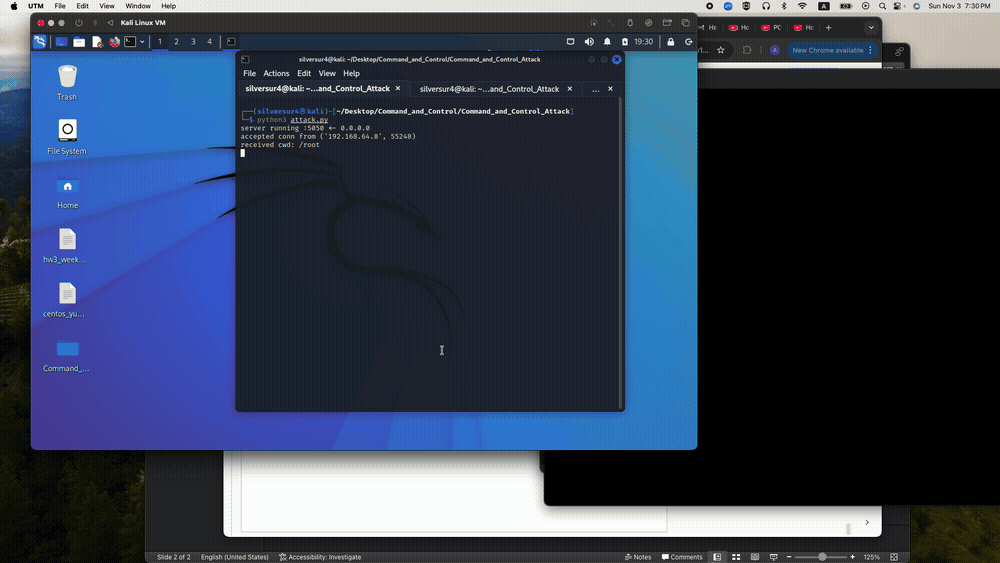
Task: Select hw3_week file on desktop
Action: click(x=65, y=245)
